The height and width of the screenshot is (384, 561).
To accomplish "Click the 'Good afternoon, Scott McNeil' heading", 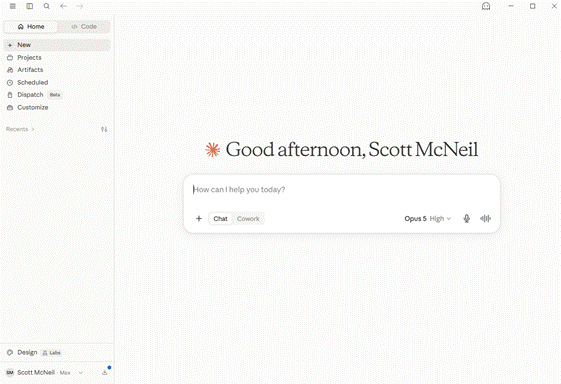I will [x=352, y=150].
